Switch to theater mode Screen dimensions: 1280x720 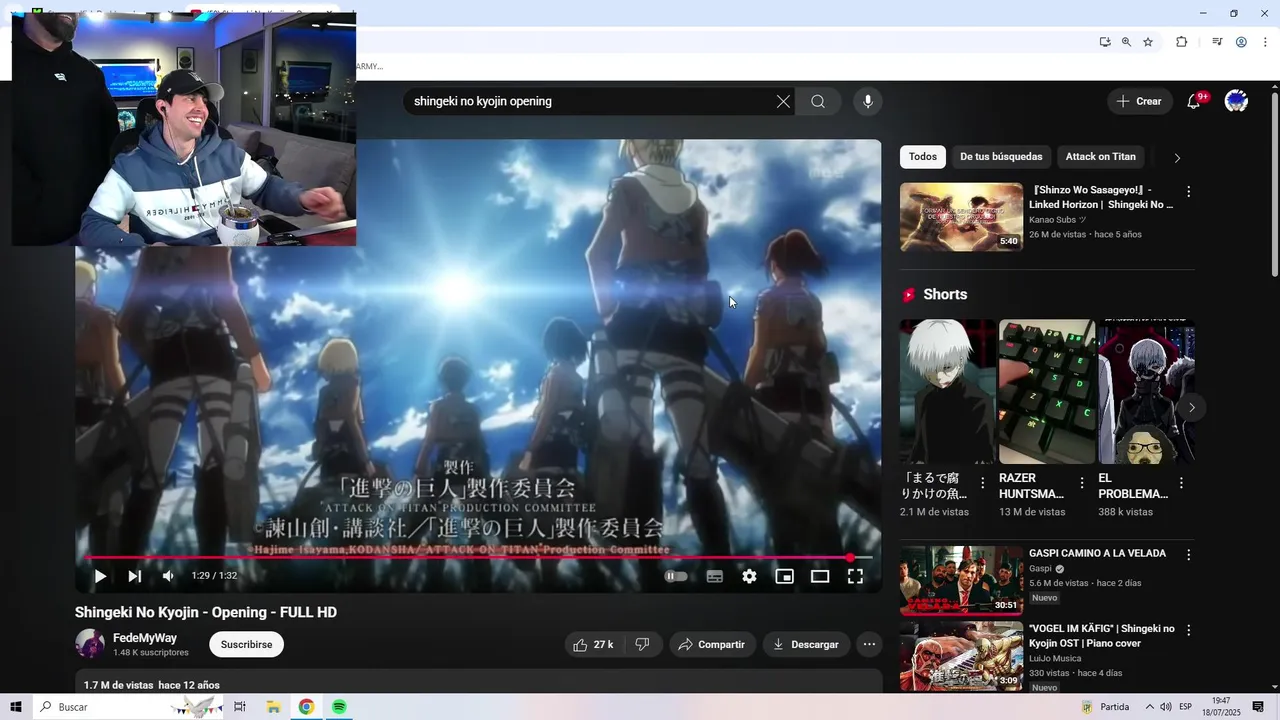click(820, 576)
